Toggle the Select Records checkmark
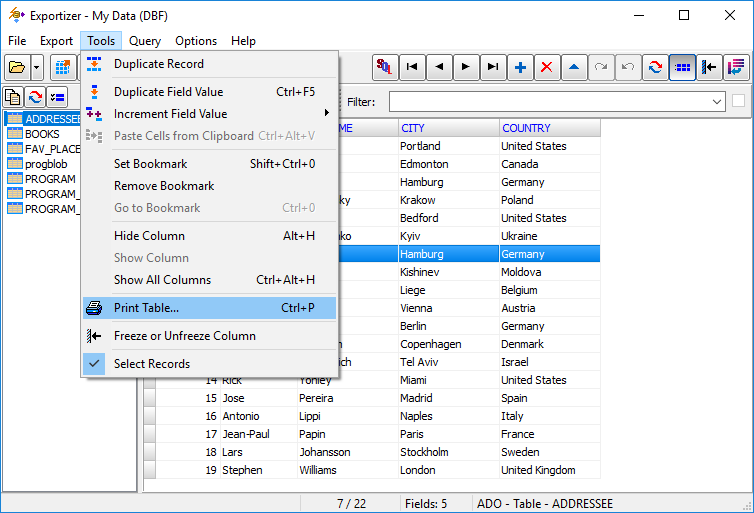 (x=94, y=363)
